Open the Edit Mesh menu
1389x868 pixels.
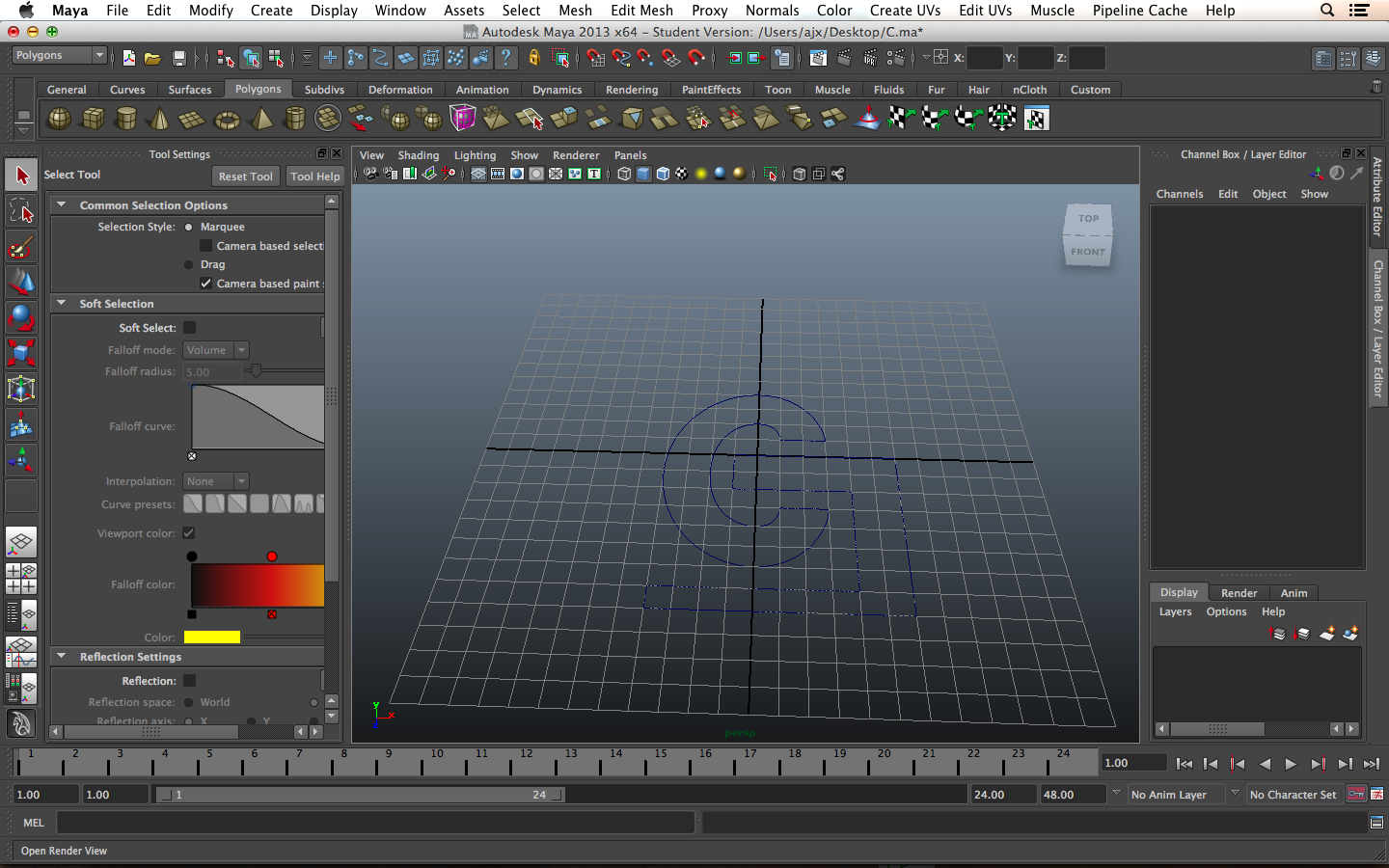point(641,11)
